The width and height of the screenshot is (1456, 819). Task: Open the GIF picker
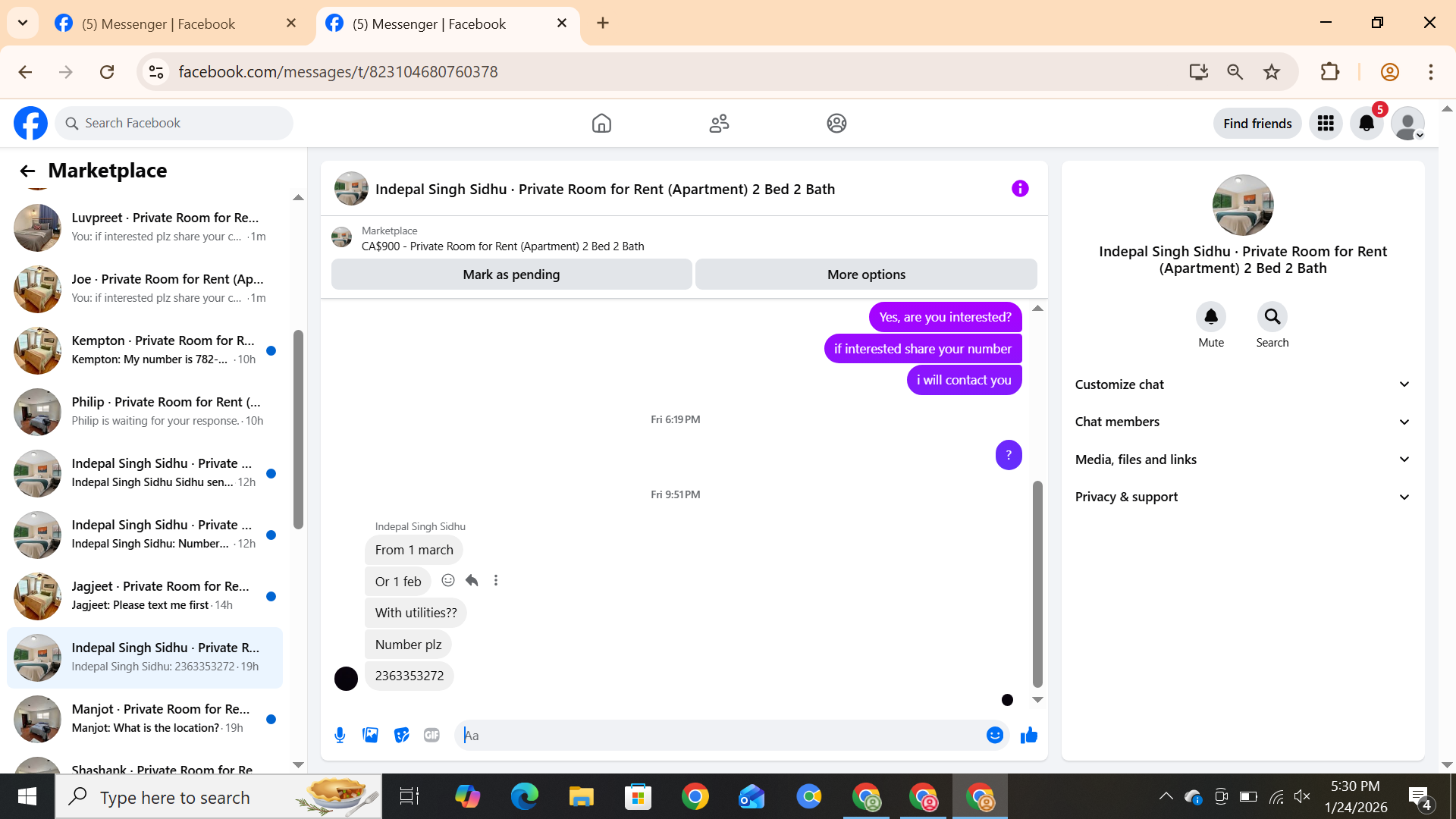[431, 735]
